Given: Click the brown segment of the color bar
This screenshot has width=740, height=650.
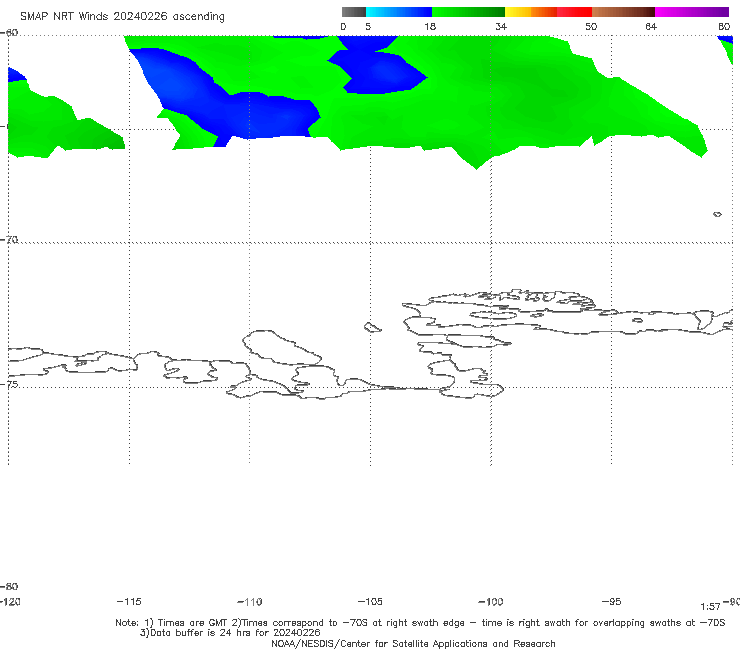Looking at the screenshot, I should (623, 12).
